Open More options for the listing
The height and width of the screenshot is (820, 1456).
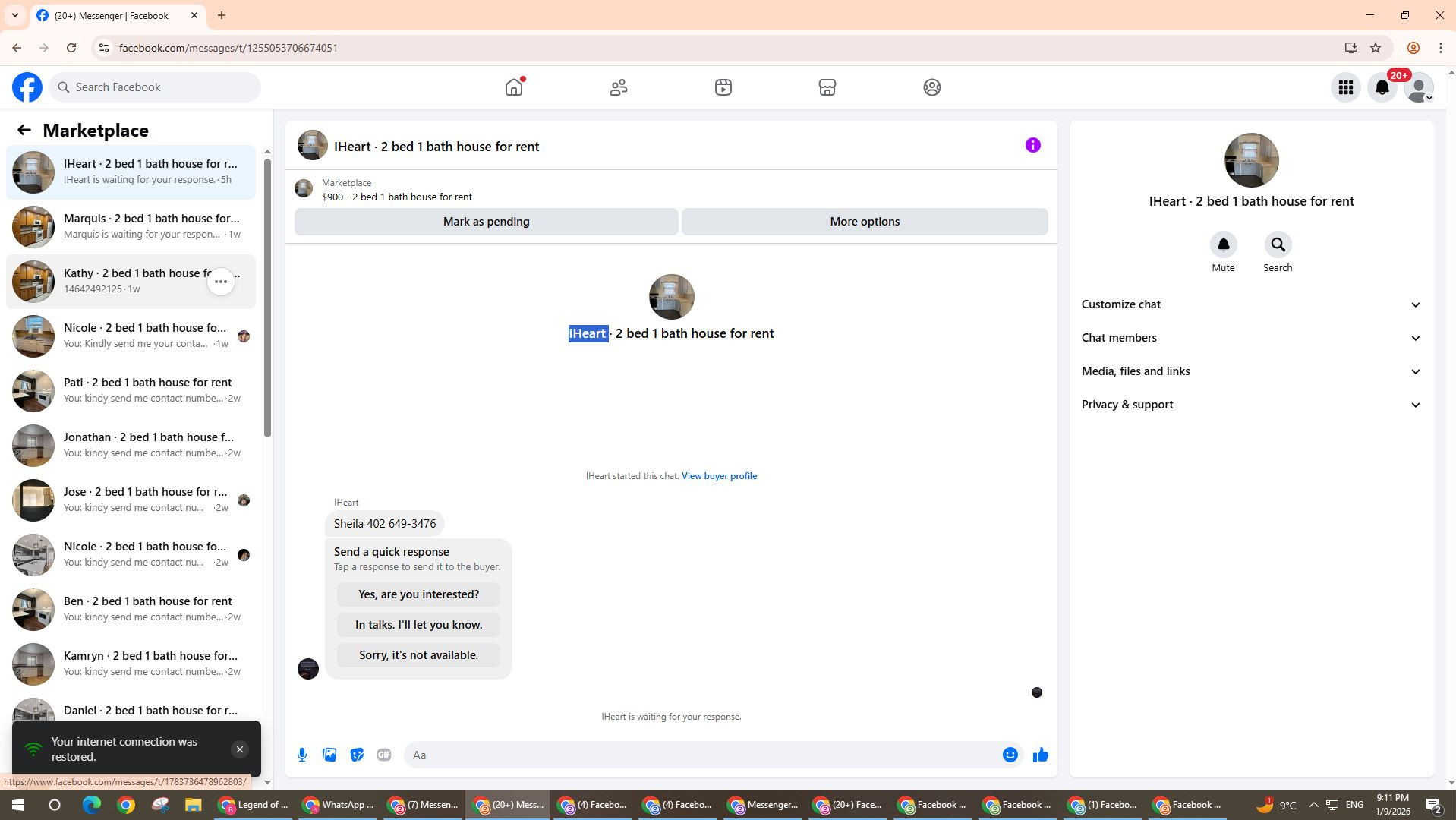865,222
